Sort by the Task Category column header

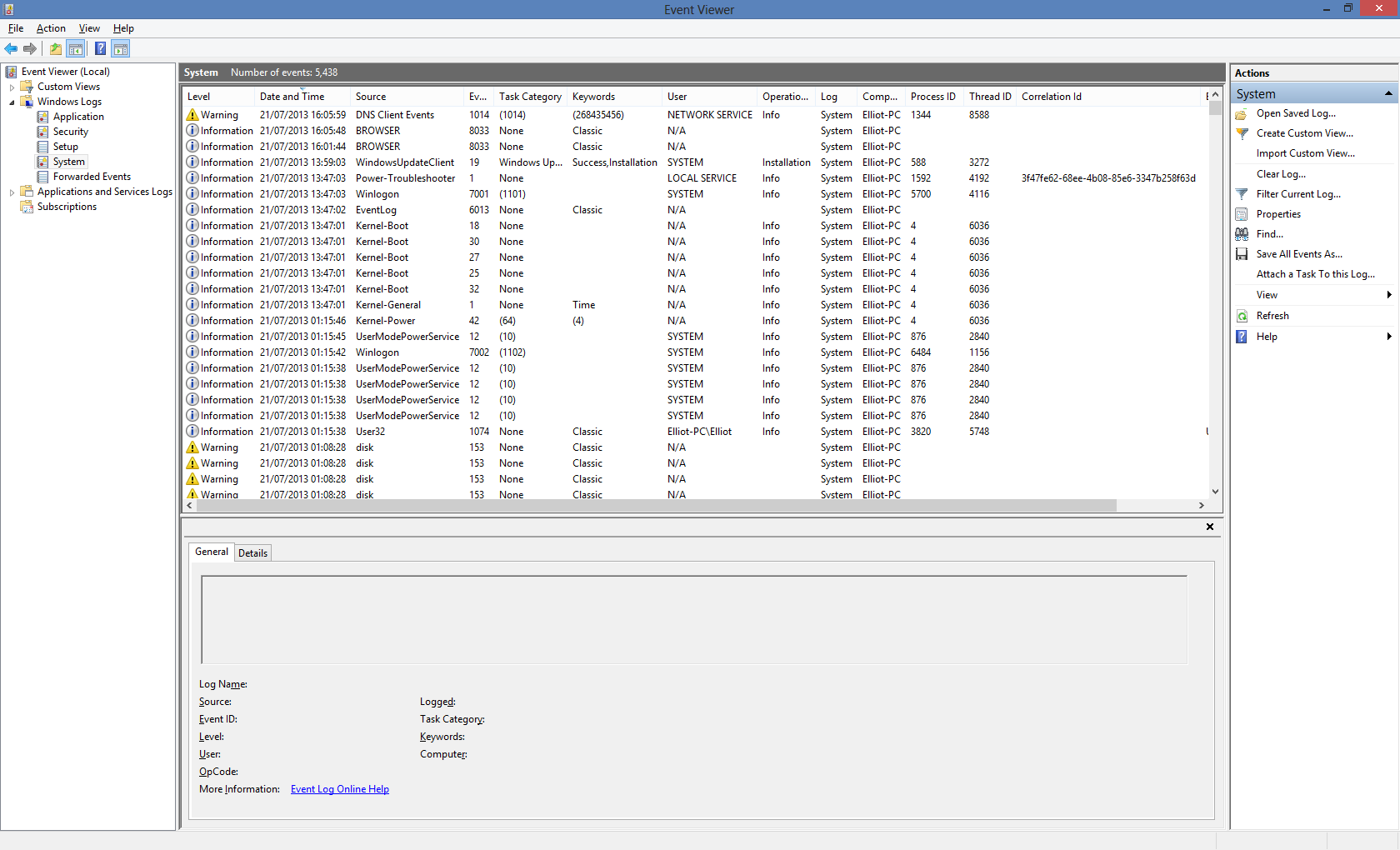pyautogui.click(x=530, y=97)
